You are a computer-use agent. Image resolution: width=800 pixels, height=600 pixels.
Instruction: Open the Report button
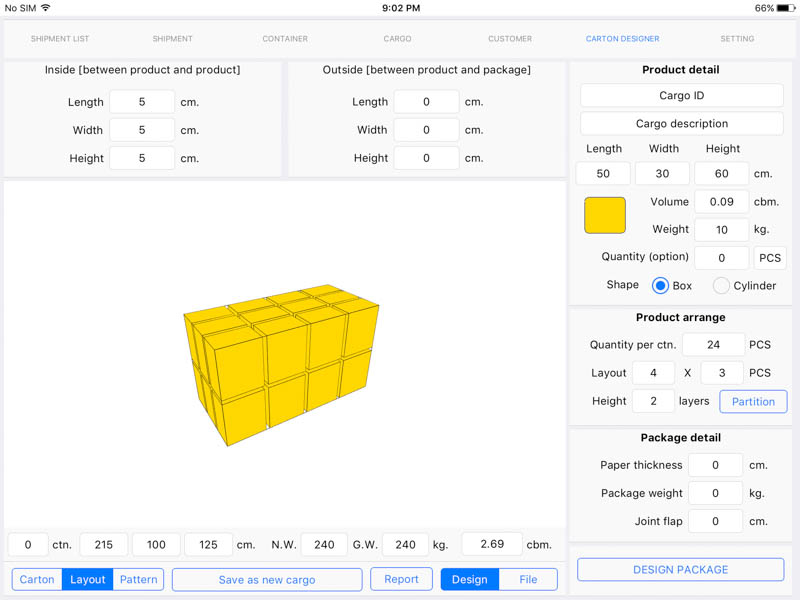pos(401,579)
